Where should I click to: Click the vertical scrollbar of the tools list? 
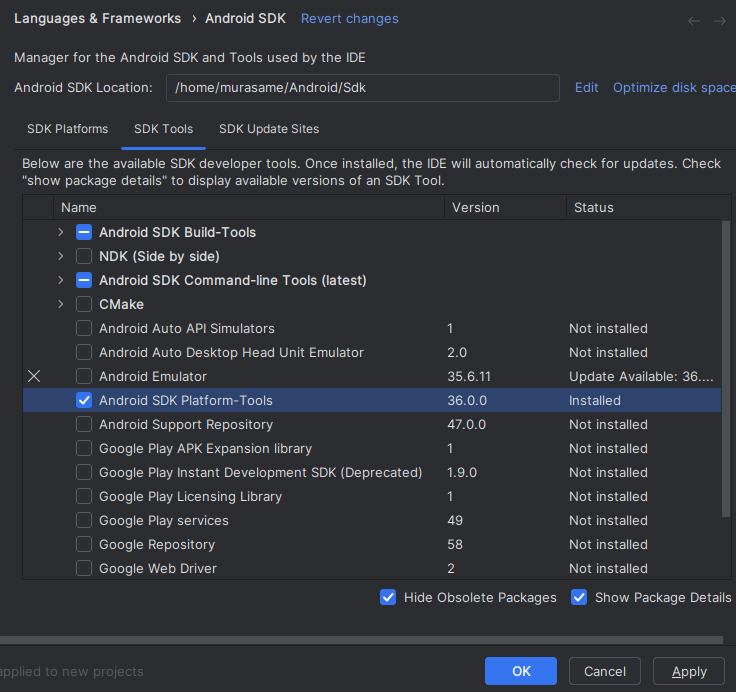pos(726,370)
